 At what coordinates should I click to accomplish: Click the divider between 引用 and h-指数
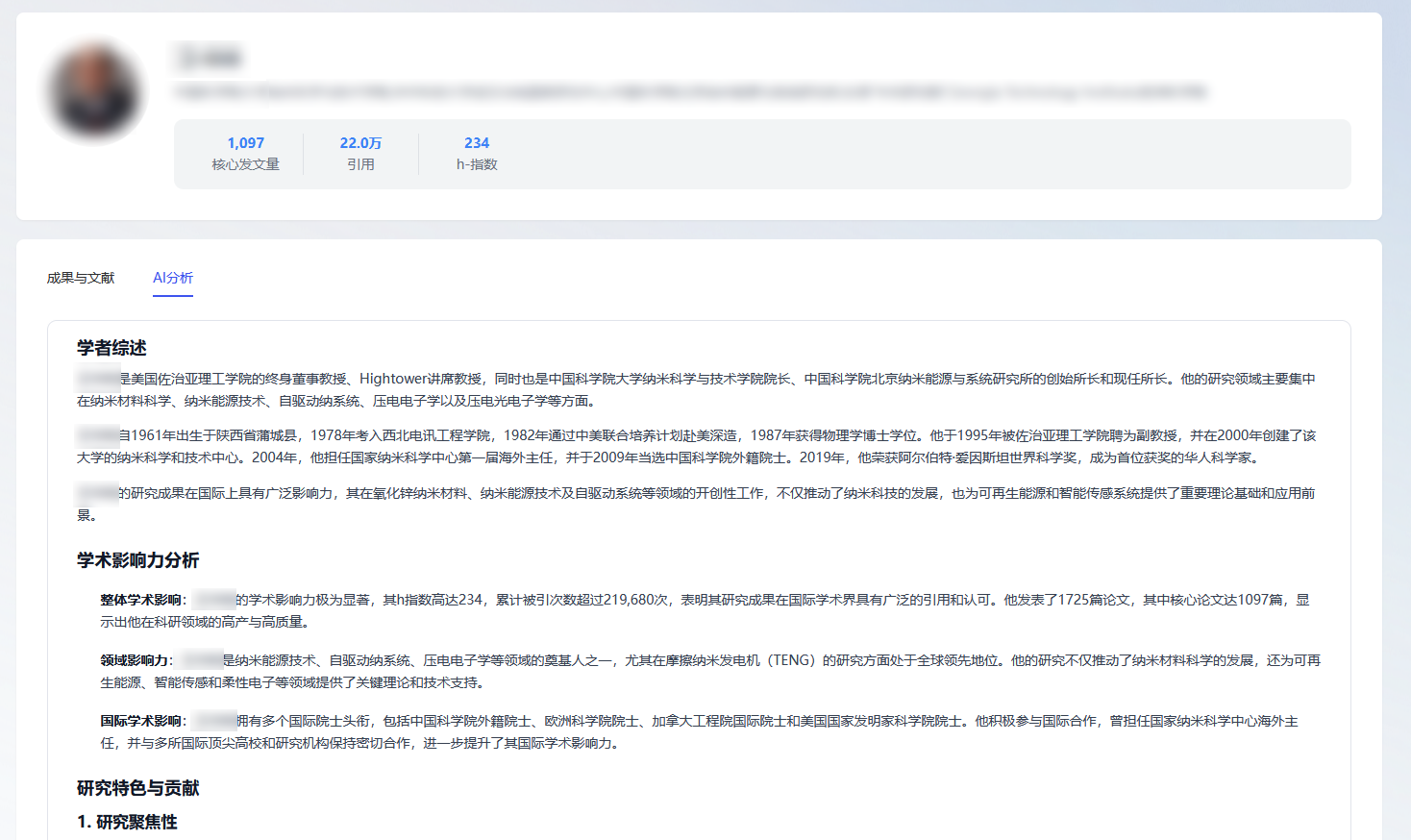417,152
